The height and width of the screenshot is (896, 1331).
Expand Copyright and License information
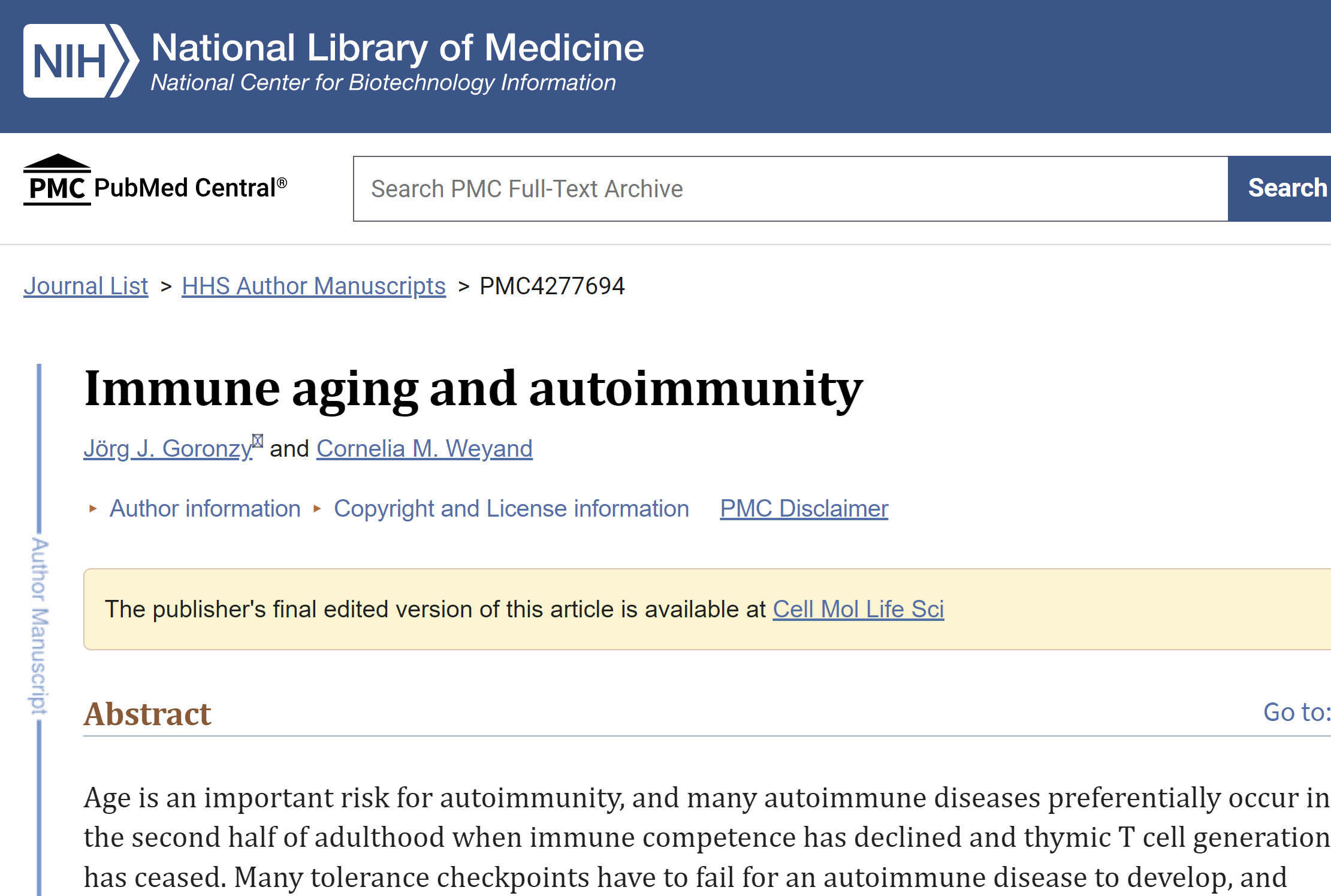pyautogui.click(x=511, y=509)
